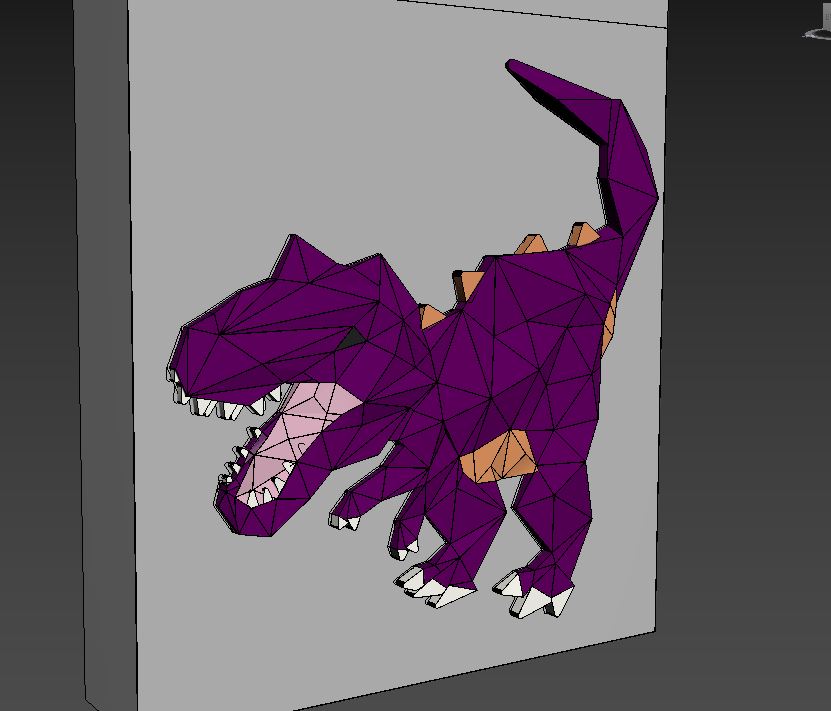Click the orange belly patch on the dinosaur
Screen dimensions: 831x711
(x=502, y=456)
